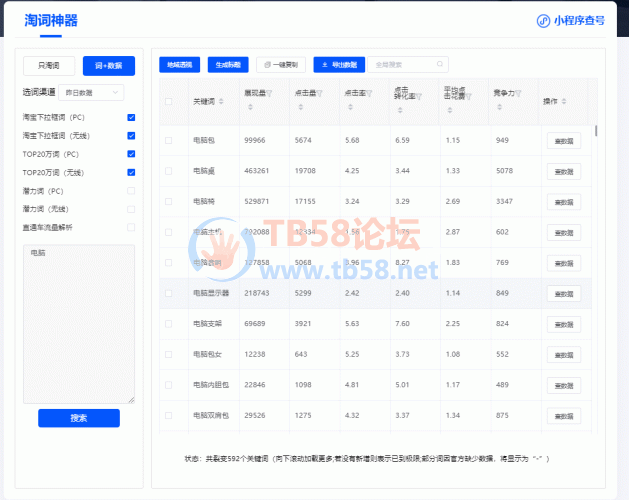Switch to 只淘词 mode

click(49, 66)
